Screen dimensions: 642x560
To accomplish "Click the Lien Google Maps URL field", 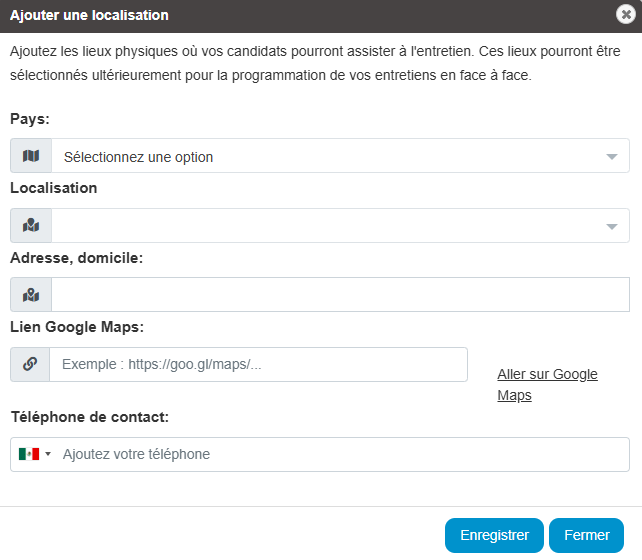I will tap(258, 364).
